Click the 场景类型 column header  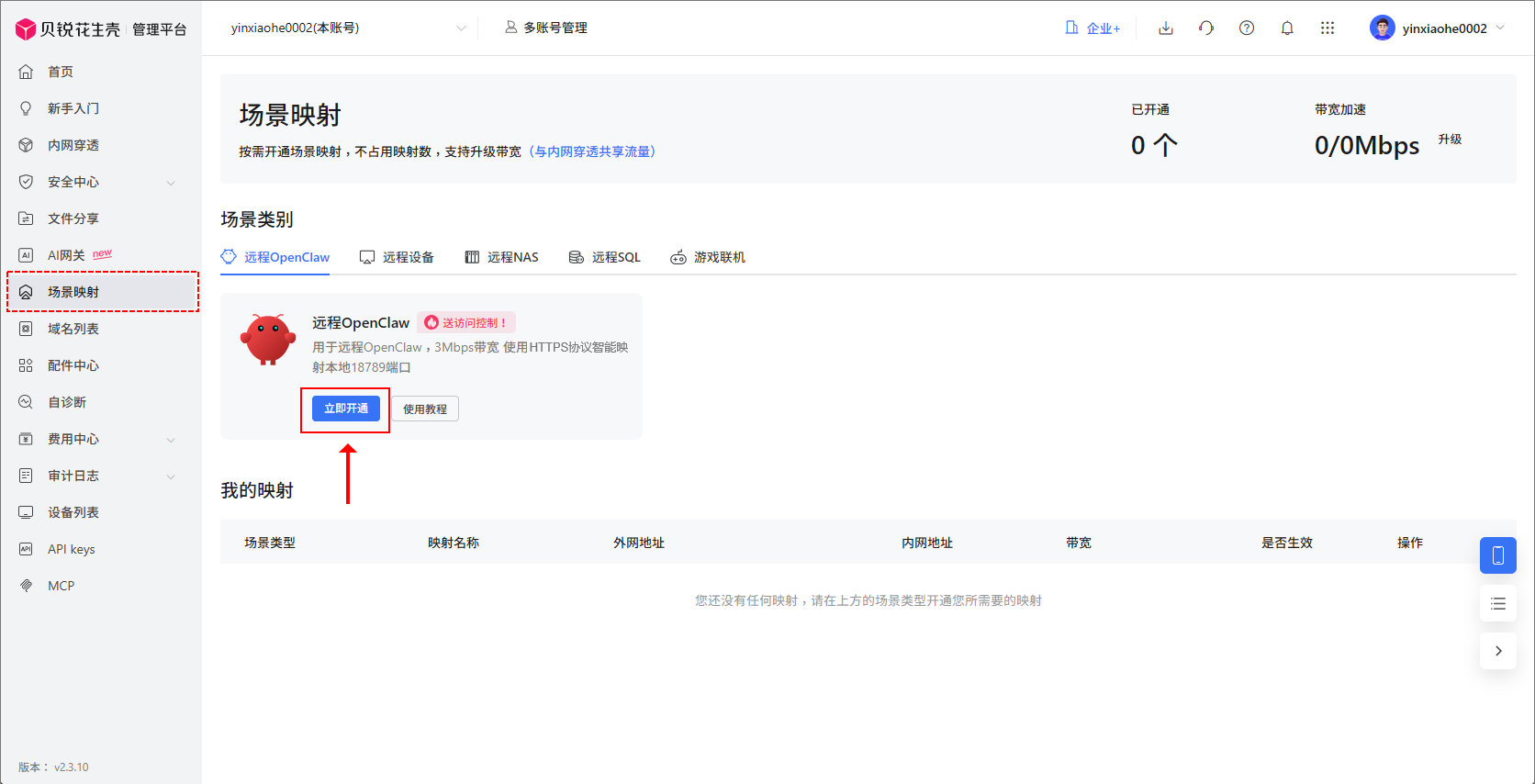(270, 543)
